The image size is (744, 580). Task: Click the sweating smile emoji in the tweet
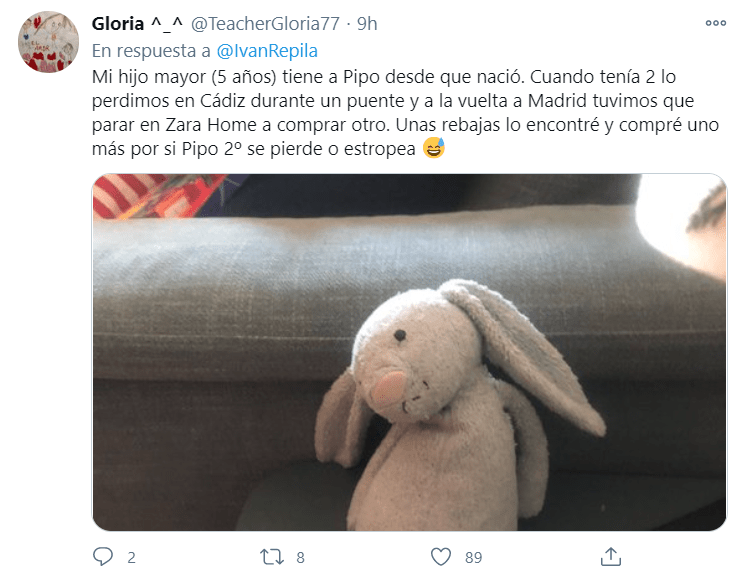pyautogui.click(x=434, y=148)
